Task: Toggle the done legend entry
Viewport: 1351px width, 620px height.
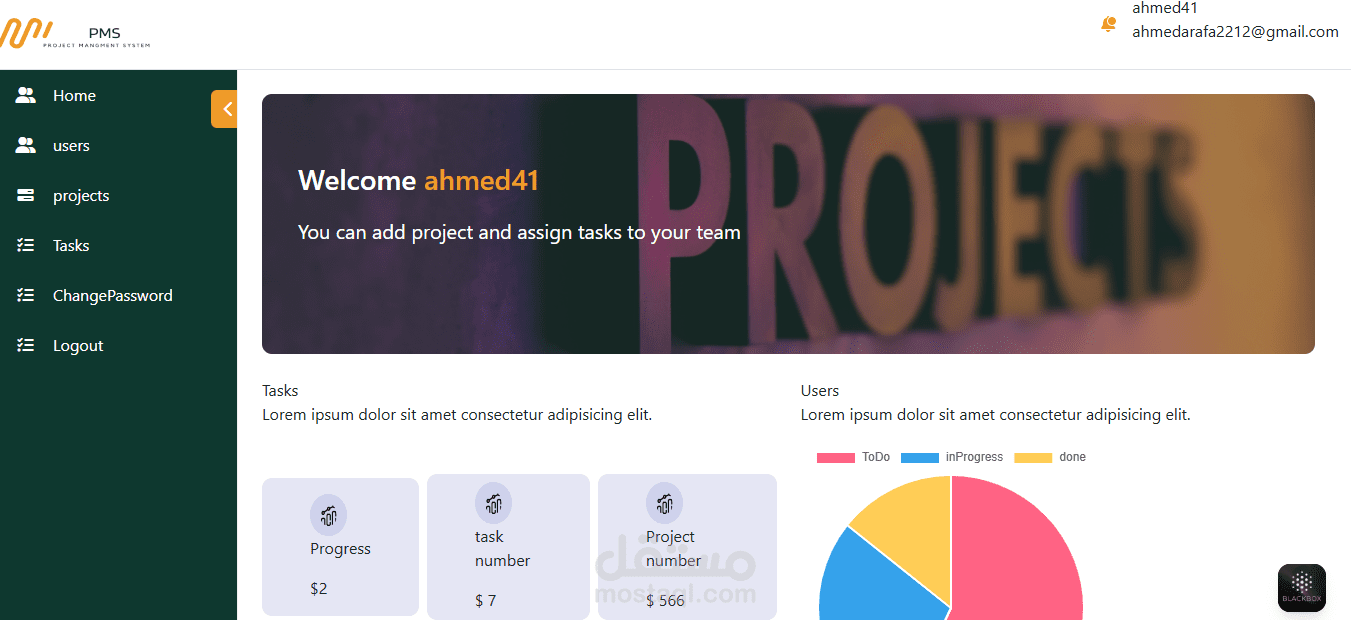Action: (x=1050, y=457)
